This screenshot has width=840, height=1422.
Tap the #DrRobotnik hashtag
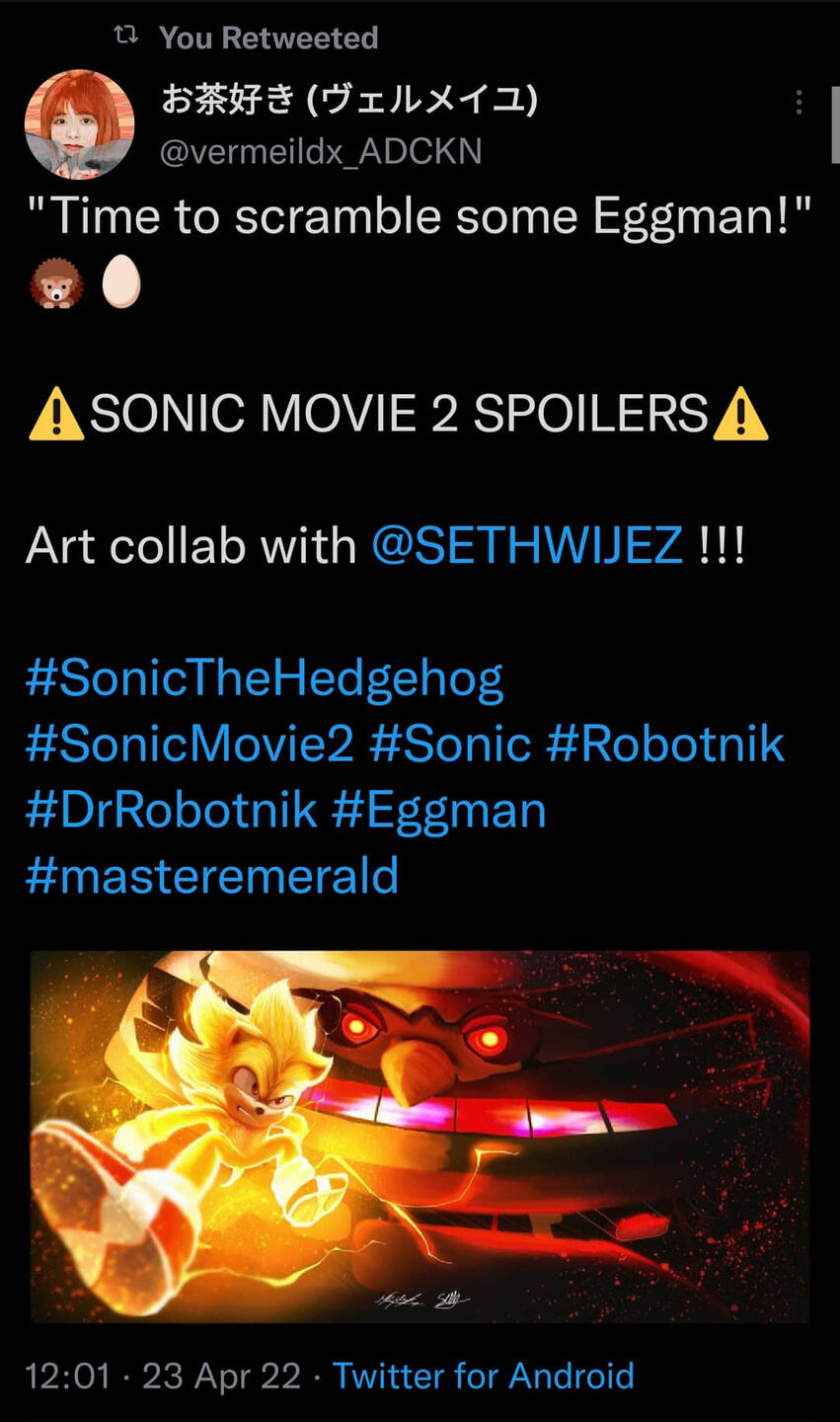pos(172,810)
